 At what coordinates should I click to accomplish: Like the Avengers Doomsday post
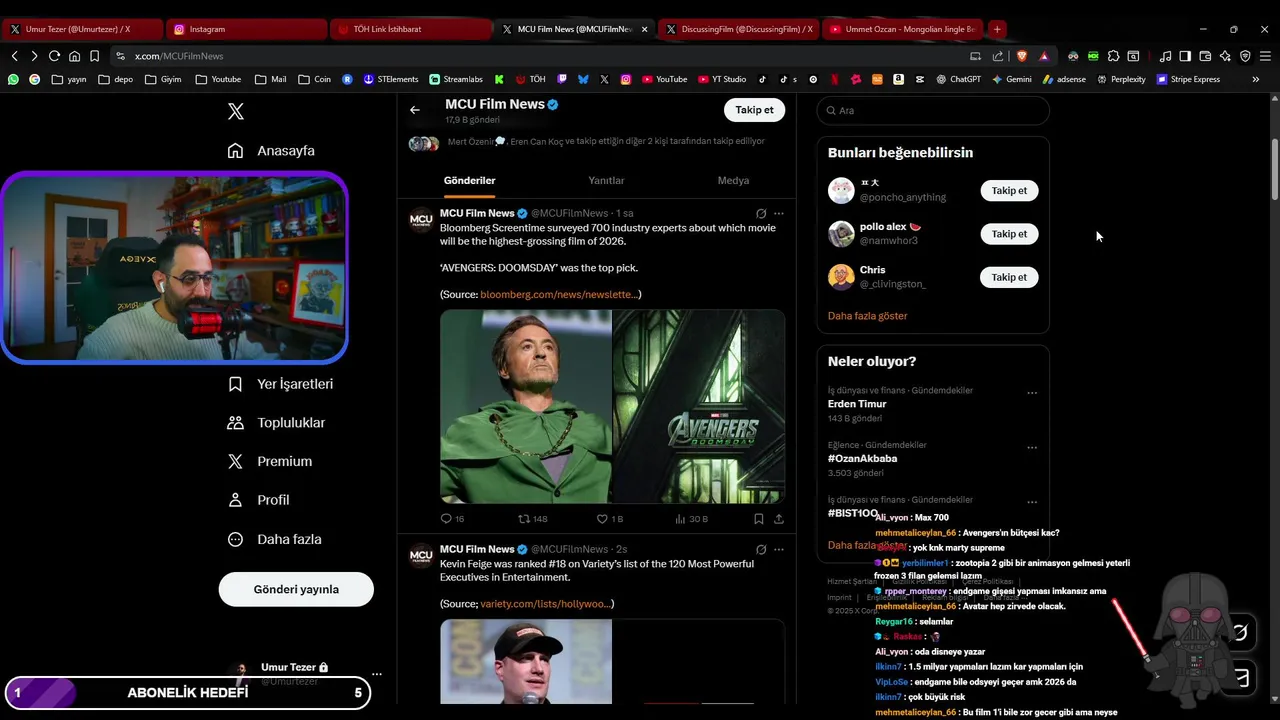pos(609,519)
